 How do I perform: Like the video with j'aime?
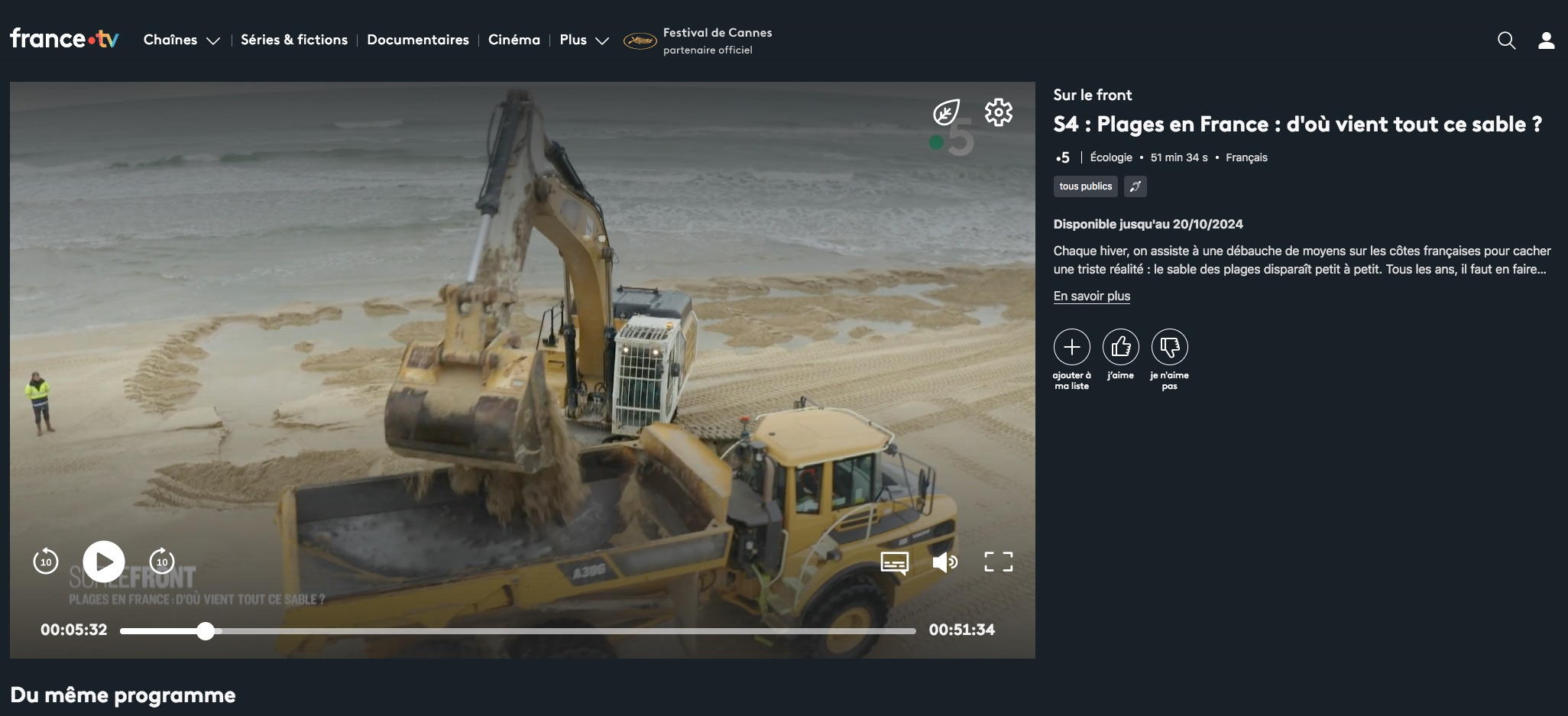[1121, 348]
